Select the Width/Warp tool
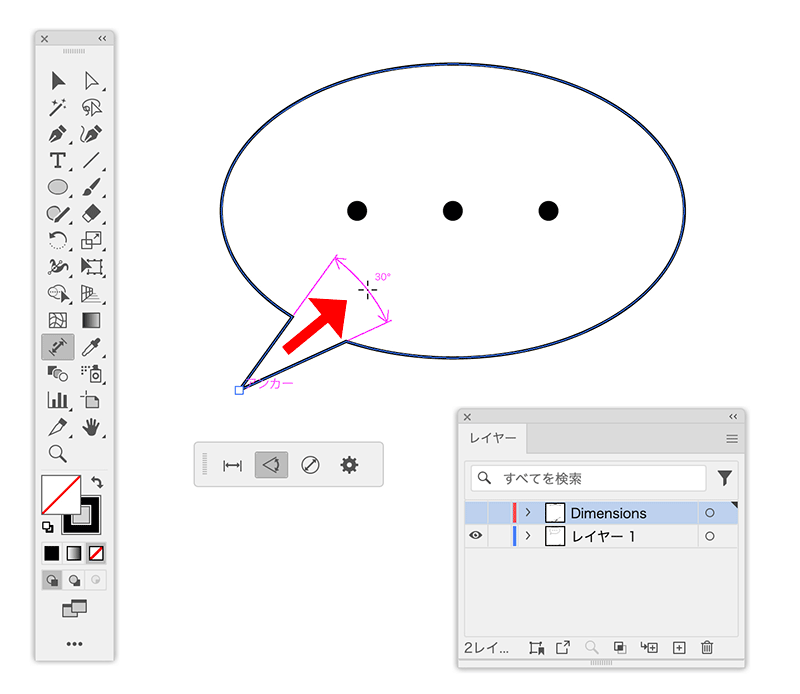This screenshot has height=694, width=800. tap(58, 266)
